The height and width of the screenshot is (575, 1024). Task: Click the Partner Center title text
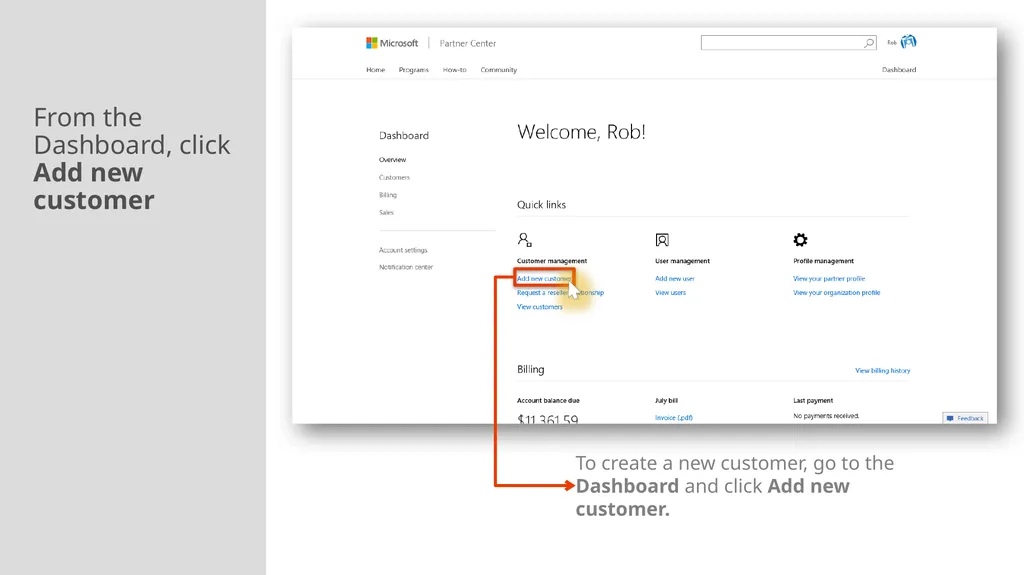(x=468, y=43)
